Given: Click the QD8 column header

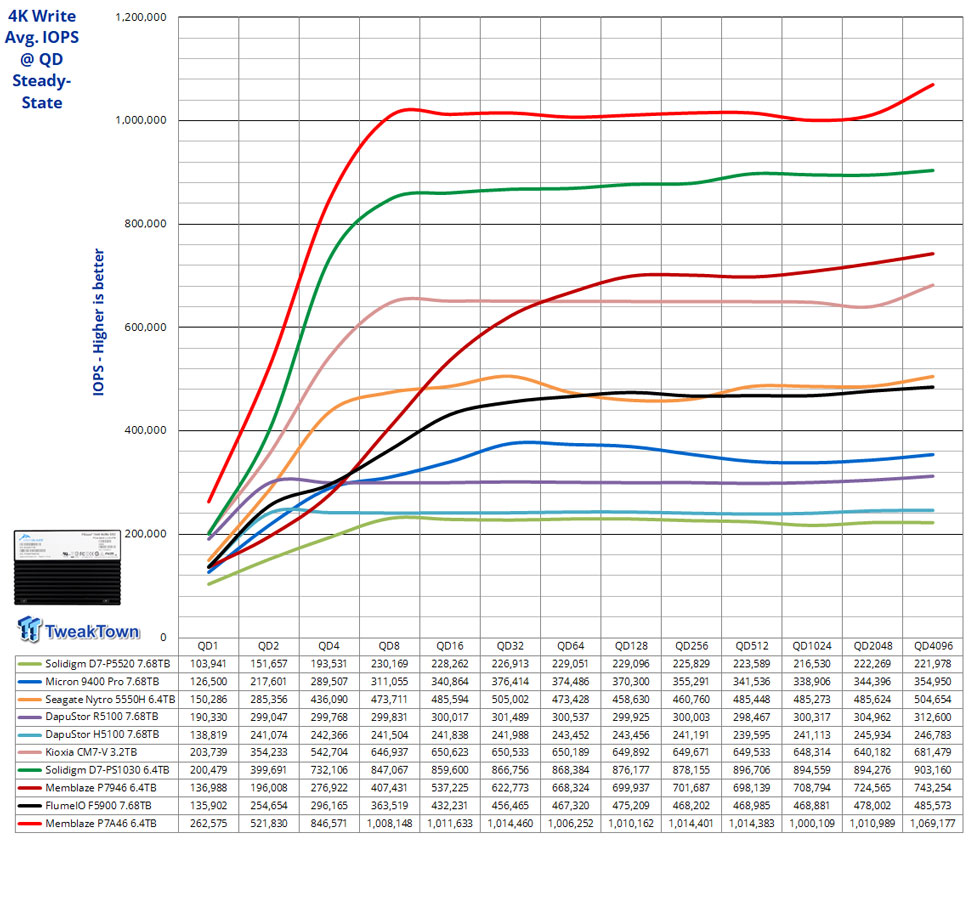Looking at the screenshot, I should pyautogui.click(x=389, y=646).
